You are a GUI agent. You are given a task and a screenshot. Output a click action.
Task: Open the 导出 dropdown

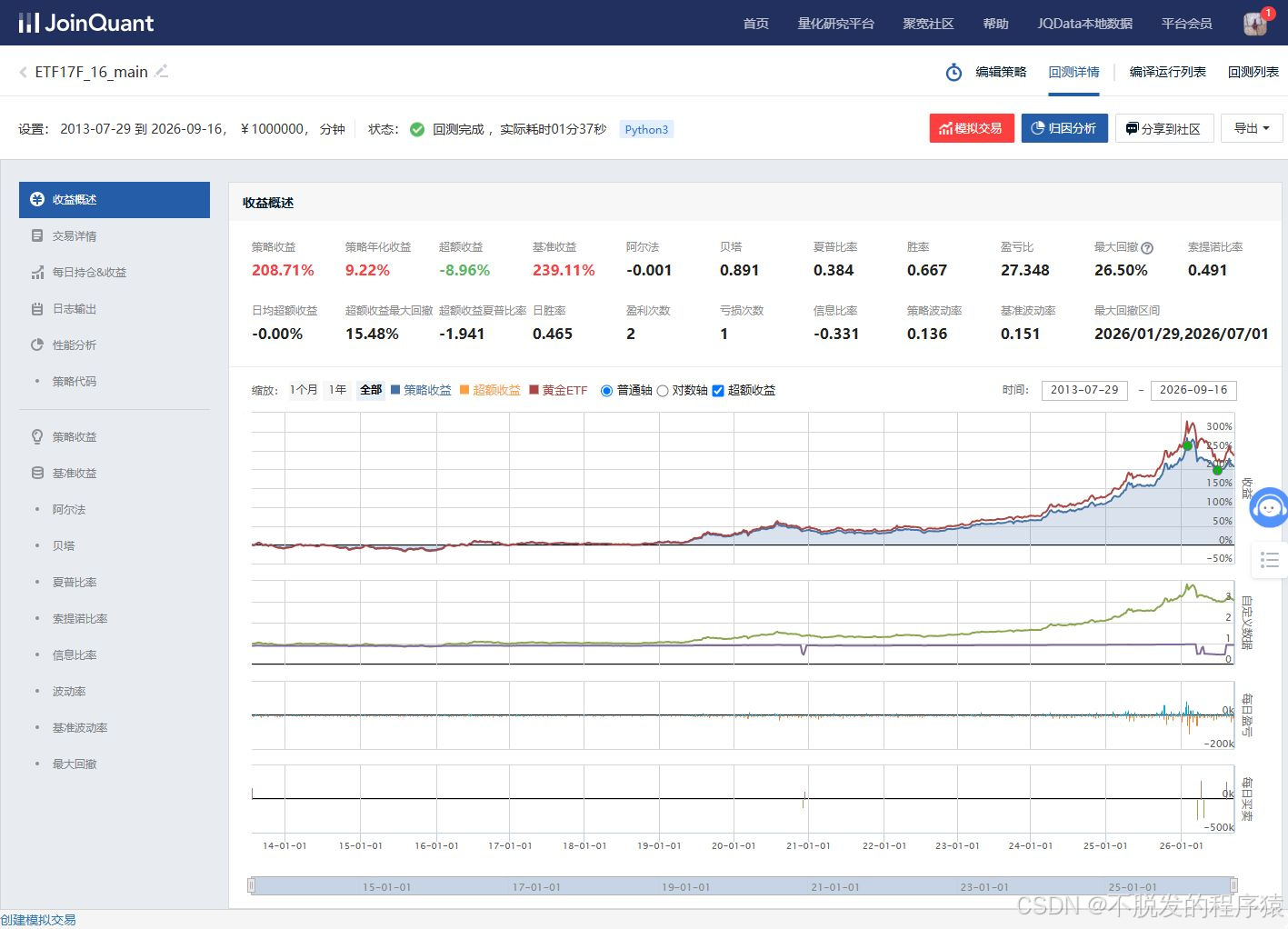pyautogui.click(x=1252, y=128)
